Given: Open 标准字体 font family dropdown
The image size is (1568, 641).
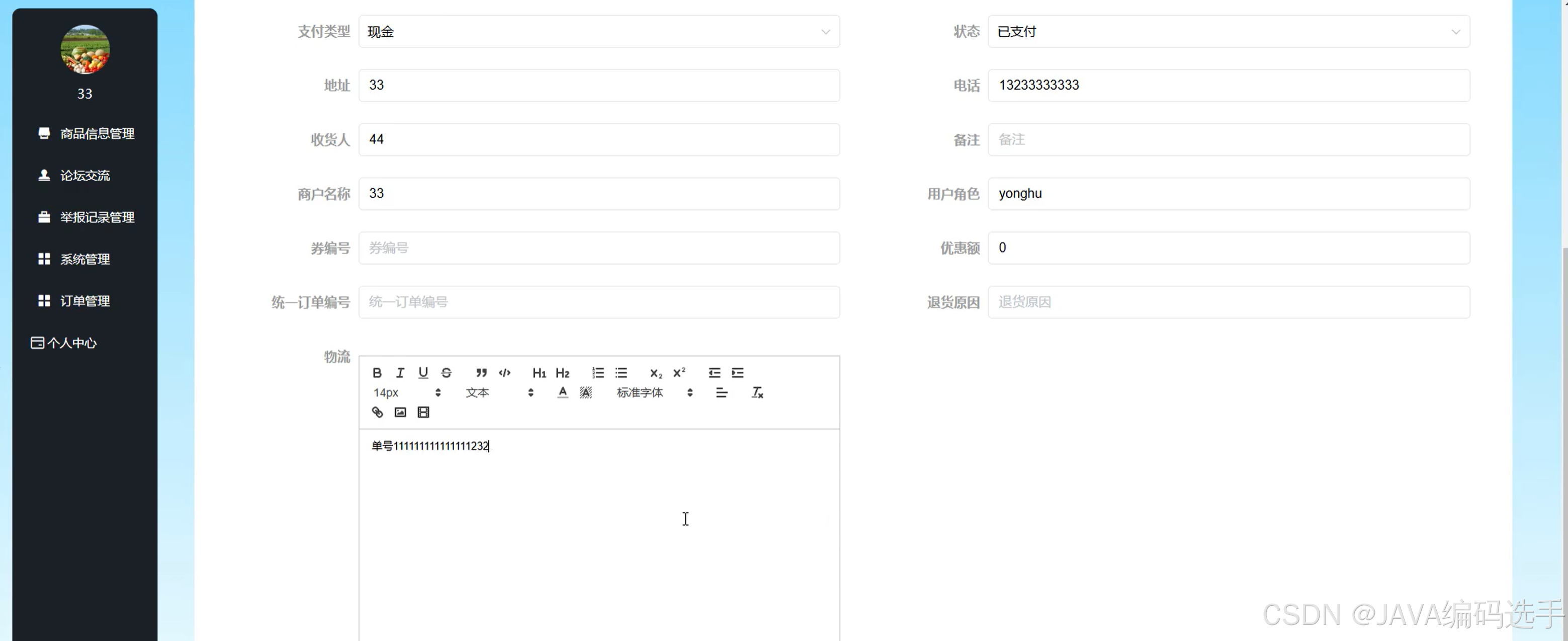Looking at the screenshot, I should pos(654,392).
